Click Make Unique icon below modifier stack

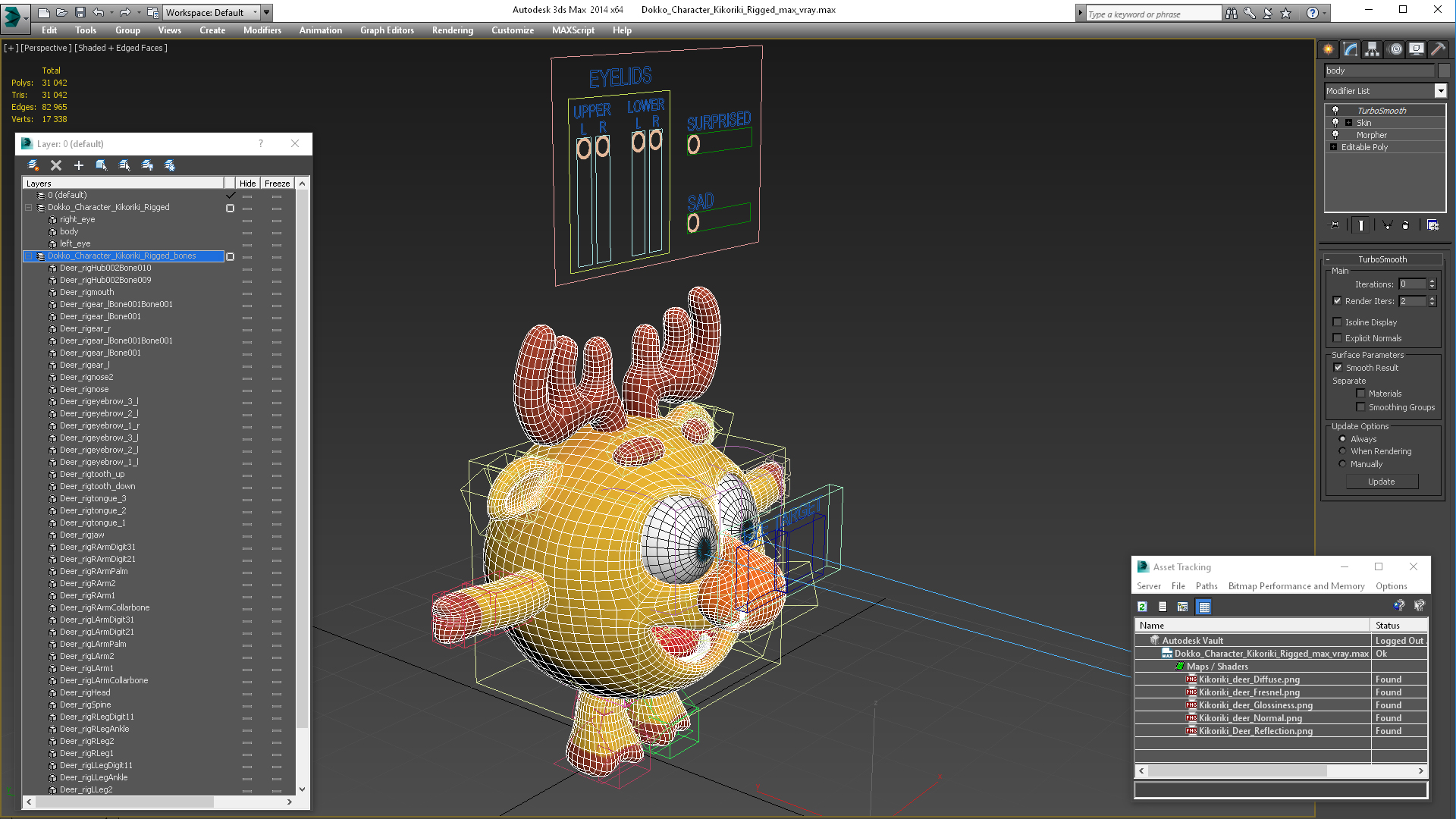click(x=1387, y=224)
